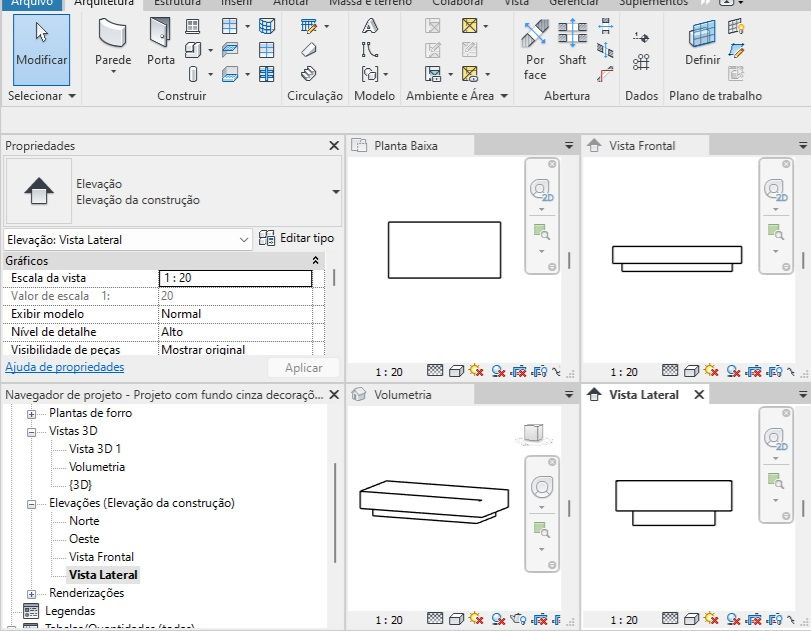The height and width of the screenshot is (631, 811).
Task: Click the Planta Baixa view vertical scrollbar
Action: (569, 260)
